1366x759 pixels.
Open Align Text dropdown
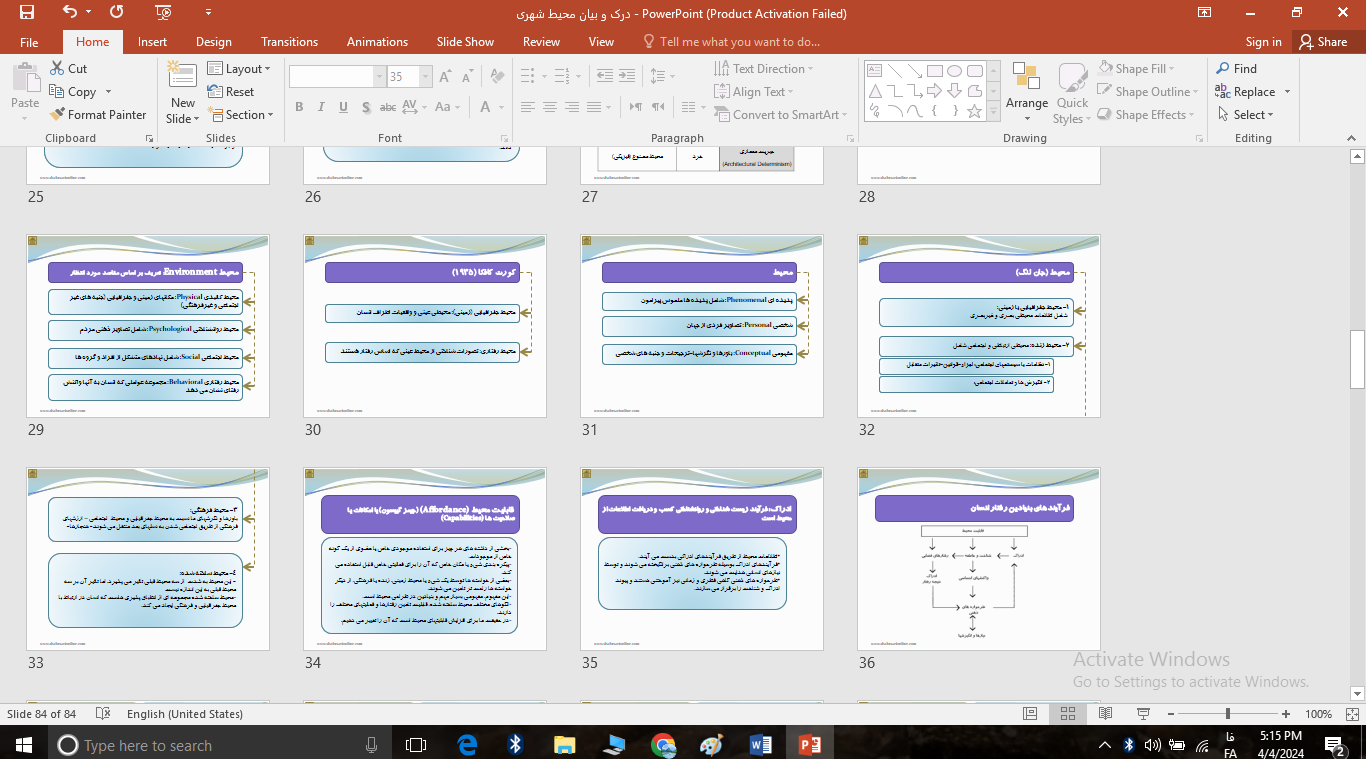(756, 91)
